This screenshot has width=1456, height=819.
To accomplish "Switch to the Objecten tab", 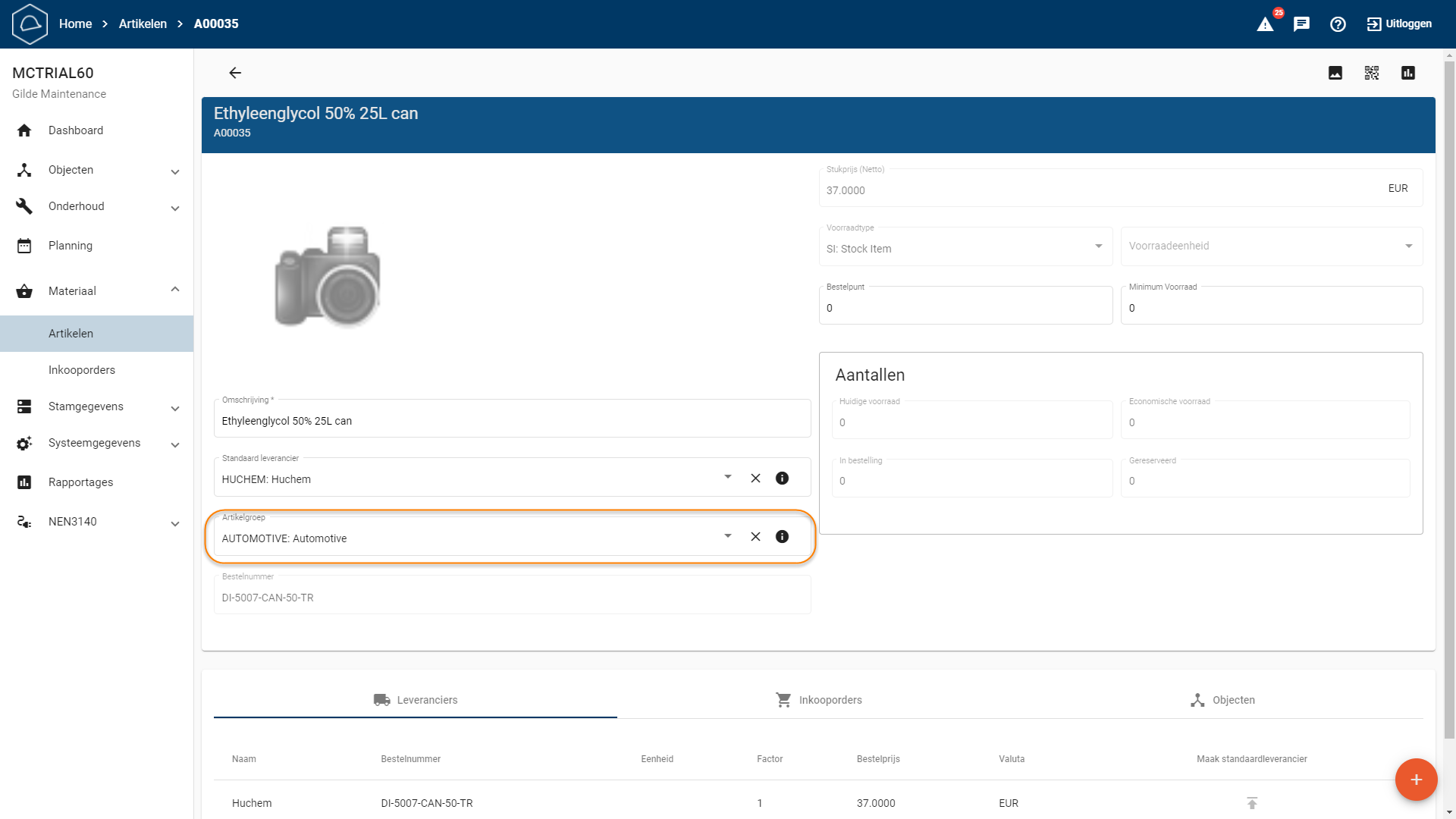I will pos(1222,700).
